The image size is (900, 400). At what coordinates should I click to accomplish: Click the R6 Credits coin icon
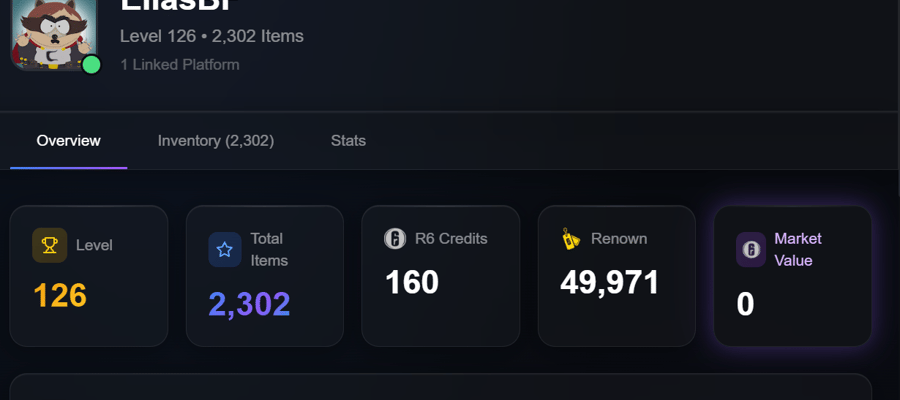[395, 238]
